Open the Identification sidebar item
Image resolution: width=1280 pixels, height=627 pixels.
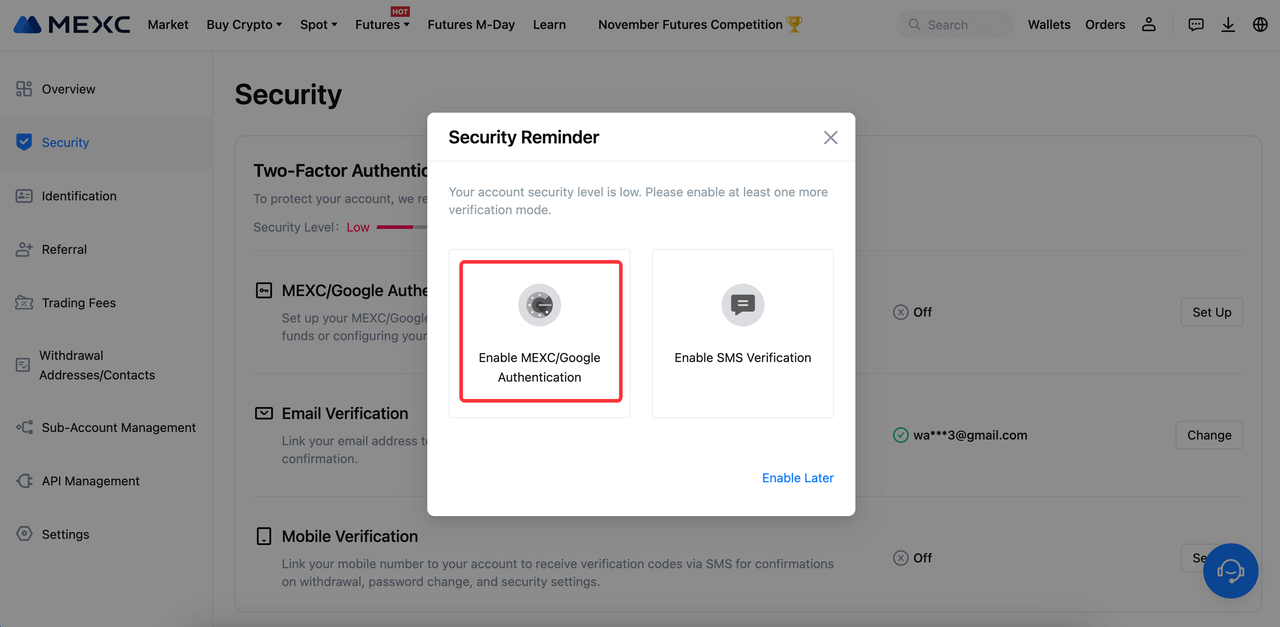[79, 196]
